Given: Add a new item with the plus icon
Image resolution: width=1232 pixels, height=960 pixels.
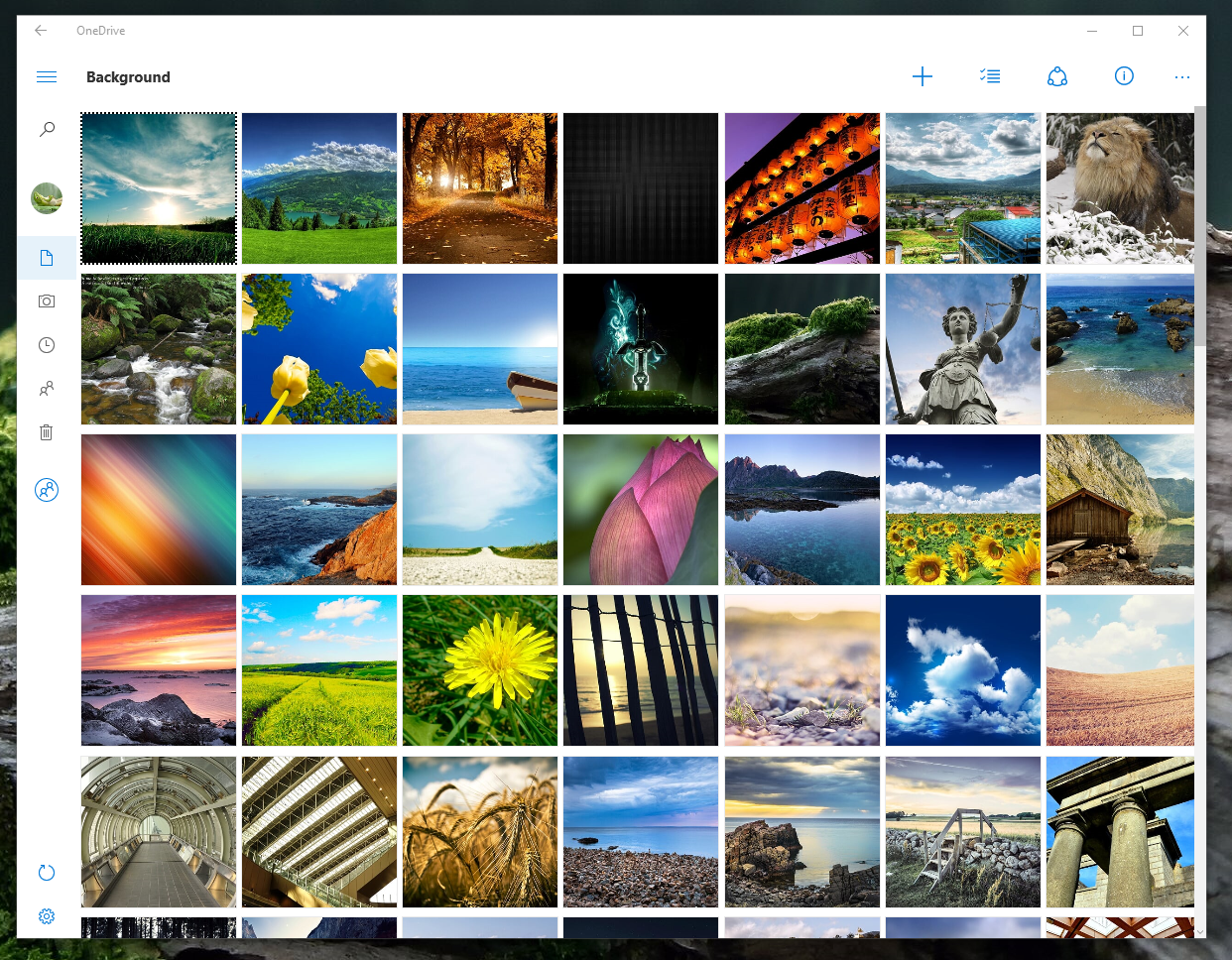Looking at the screenshot, I should pos(922,76).
